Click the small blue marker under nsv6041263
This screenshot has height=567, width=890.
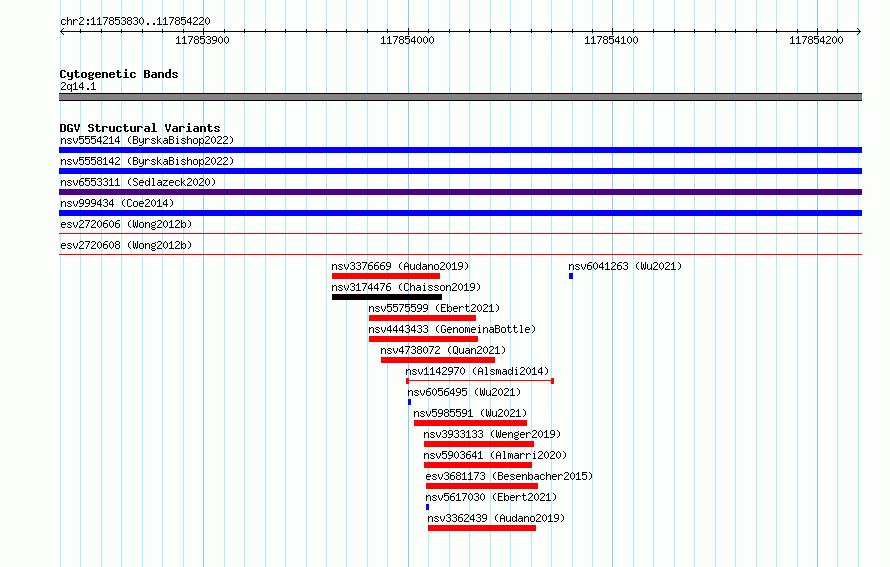[571, 276]
